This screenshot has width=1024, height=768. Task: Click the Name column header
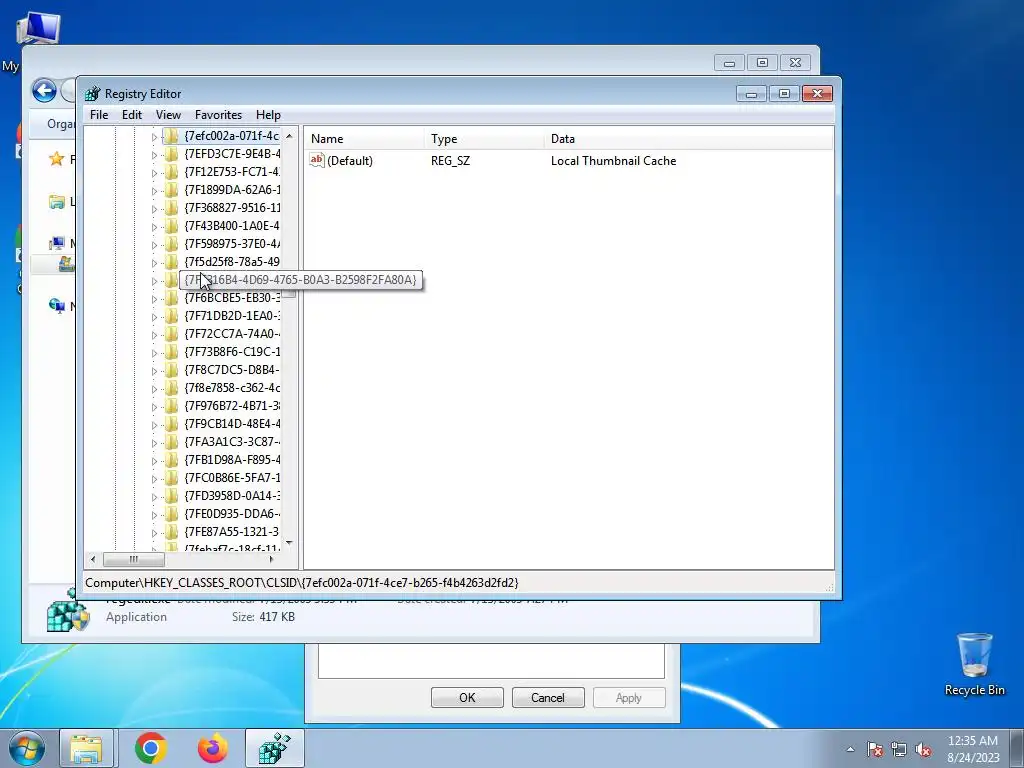364,138
